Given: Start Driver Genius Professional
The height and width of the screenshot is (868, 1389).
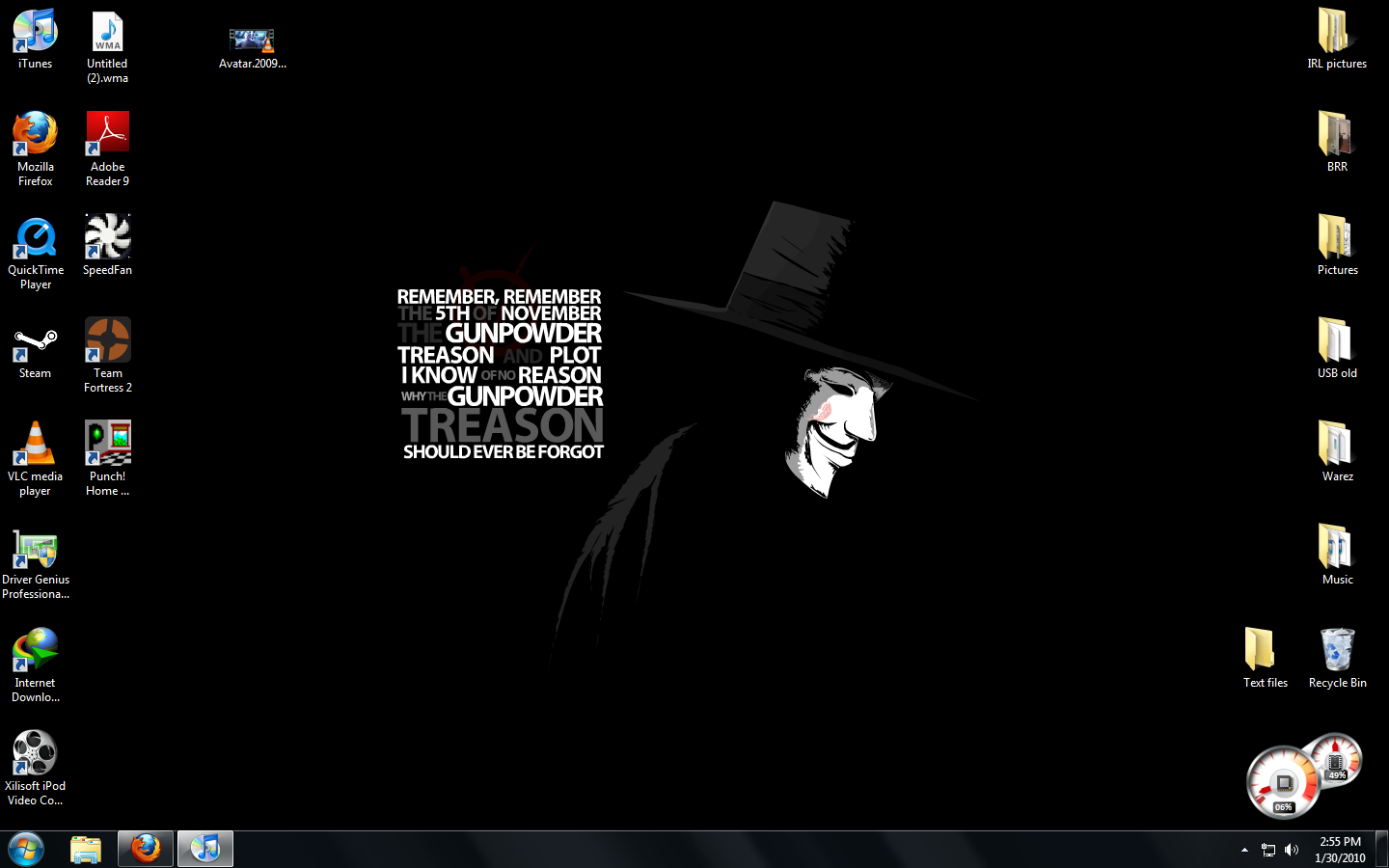Looking at the screenshot, I should (x=35, y=545).
